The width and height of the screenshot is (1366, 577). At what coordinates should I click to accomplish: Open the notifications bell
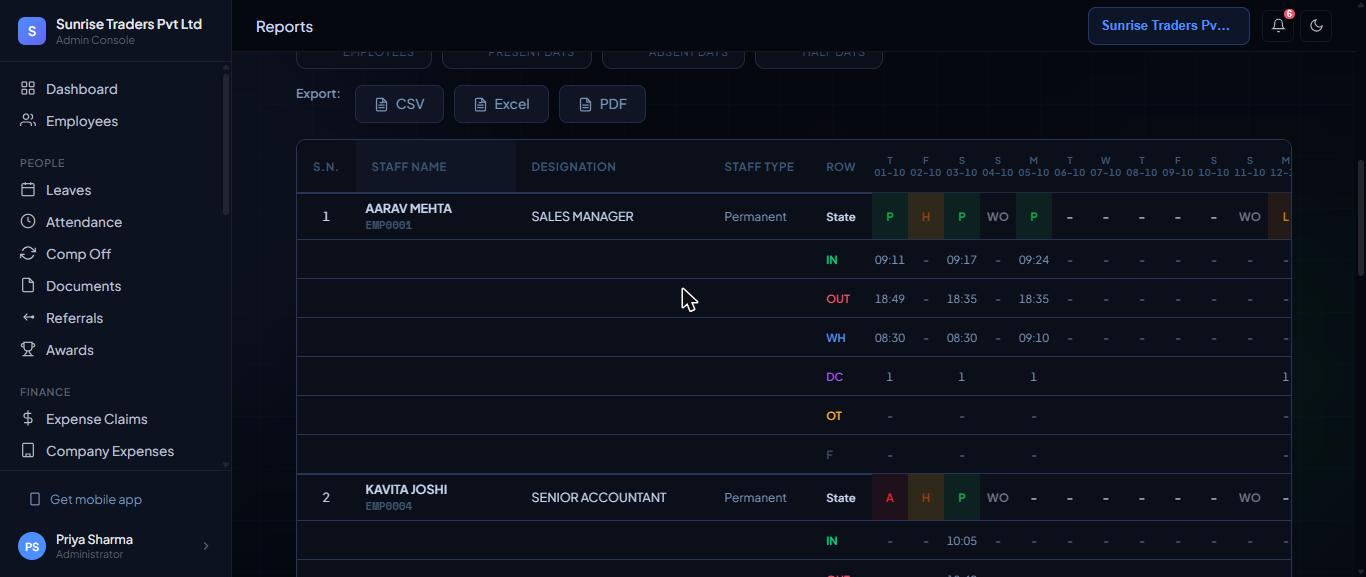[1278, 26]
